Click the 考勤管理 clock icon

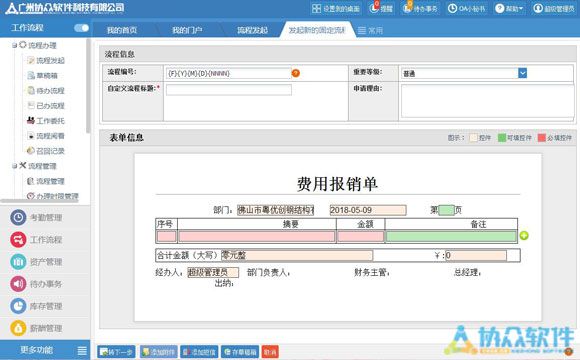(x=18, y=218)
